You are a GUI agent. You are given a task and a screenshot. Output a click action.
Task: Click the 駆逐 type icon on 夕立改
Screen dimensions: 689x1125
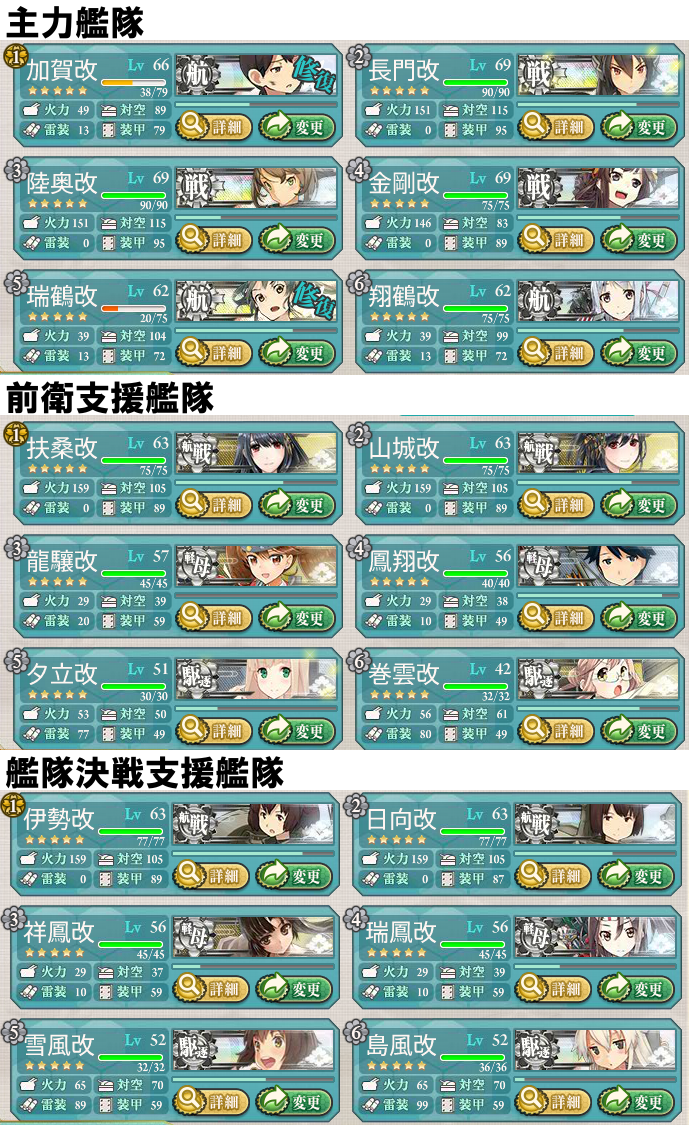[x=195, y=678]
